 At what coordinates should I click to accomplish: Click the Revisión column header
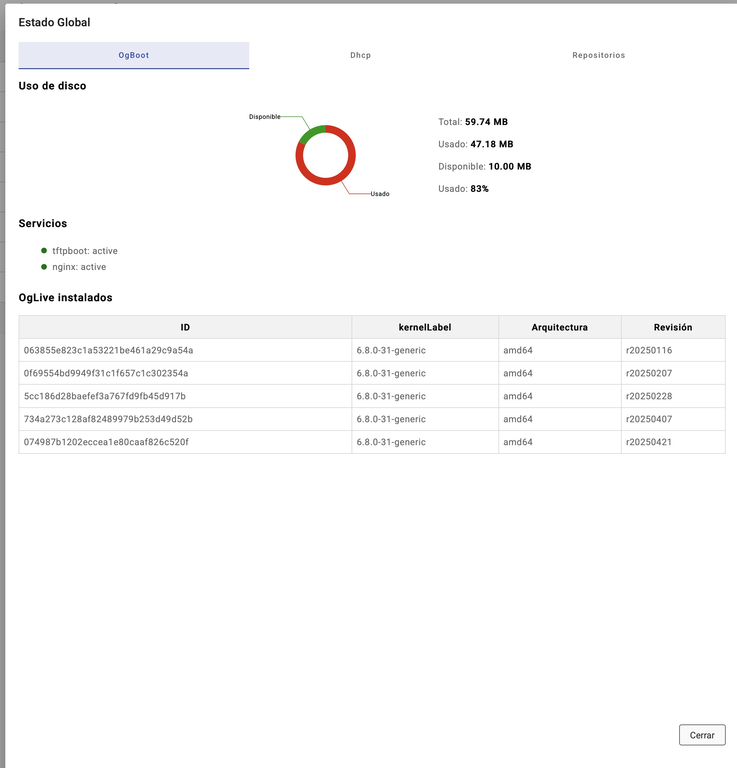point(672,327)
